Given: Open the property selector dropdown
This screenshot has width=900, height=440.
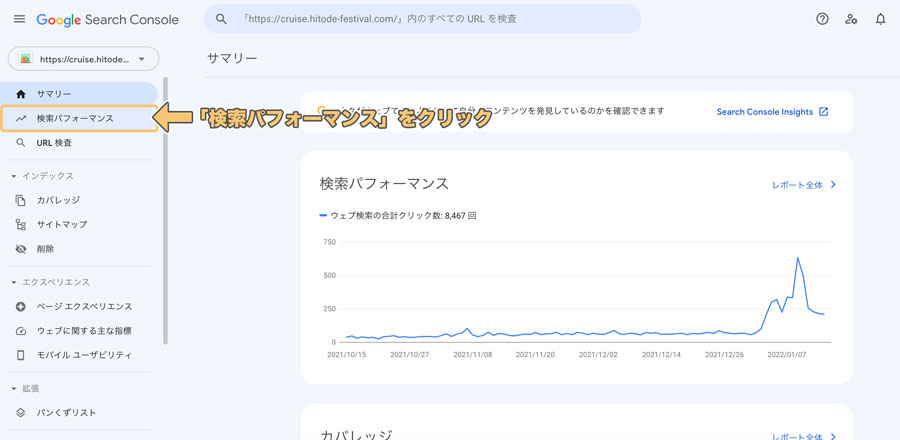Looking at the screenshot, I should [84, 59].
